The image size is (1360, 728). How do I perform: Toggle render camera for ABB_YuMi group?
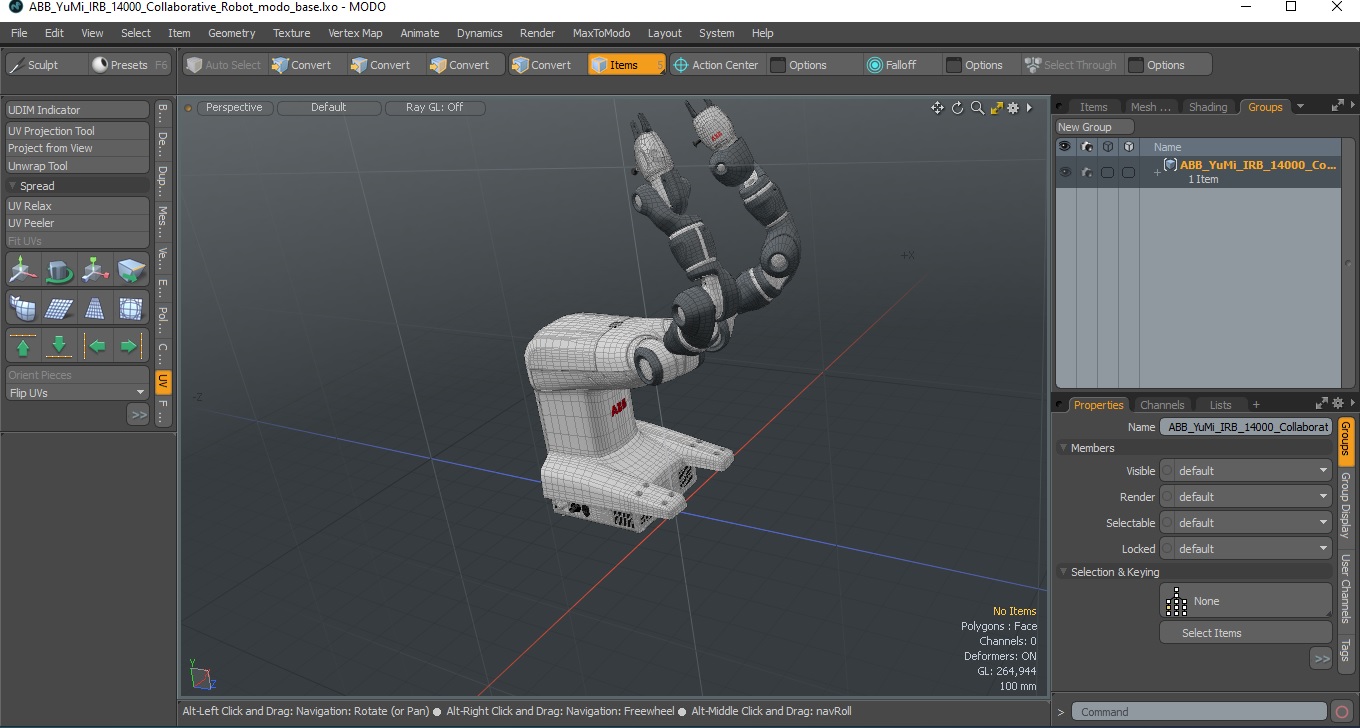tap(1086, 172)
